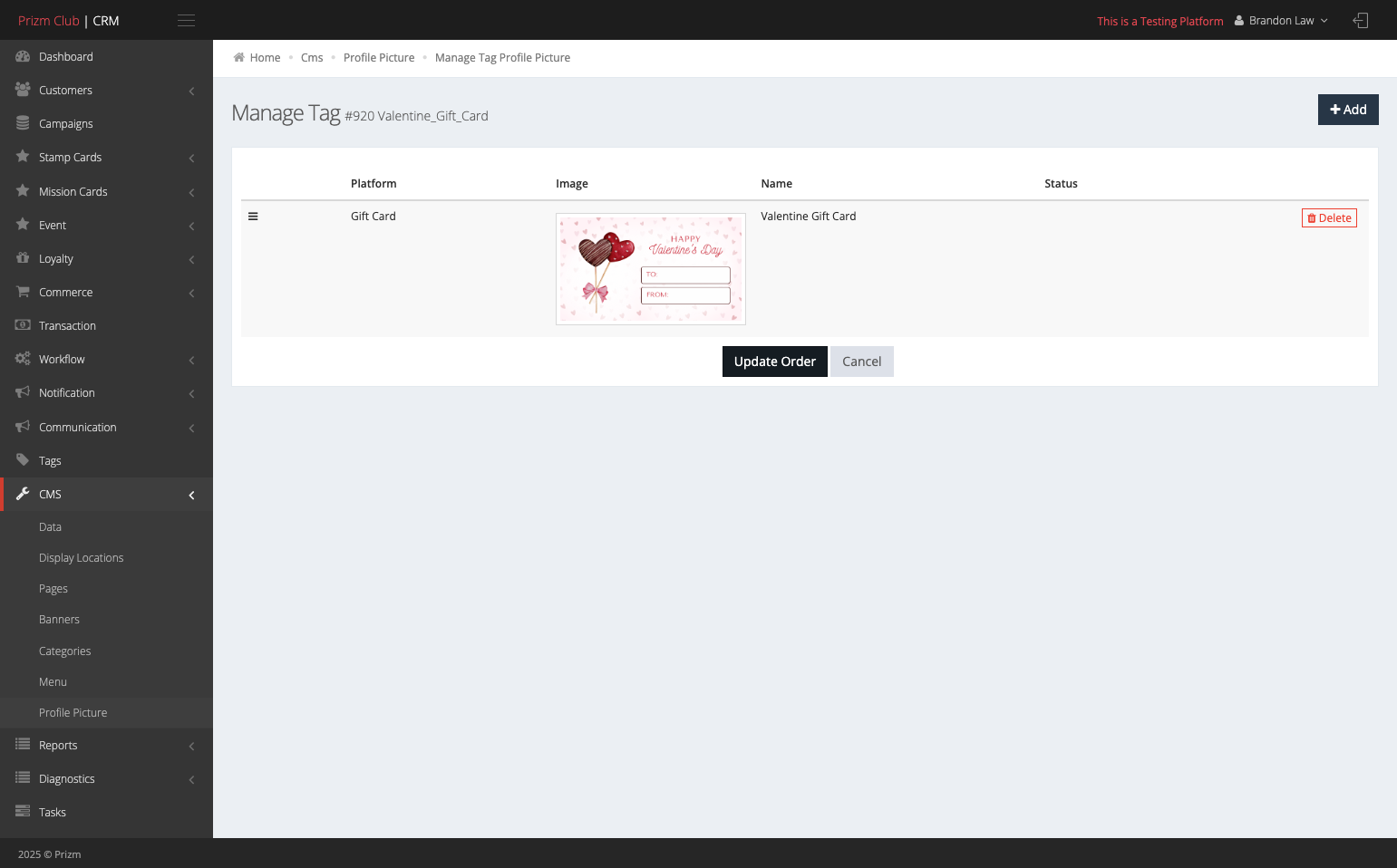
Task: Click the Gift Card platform cell
Action: [374, 216]
